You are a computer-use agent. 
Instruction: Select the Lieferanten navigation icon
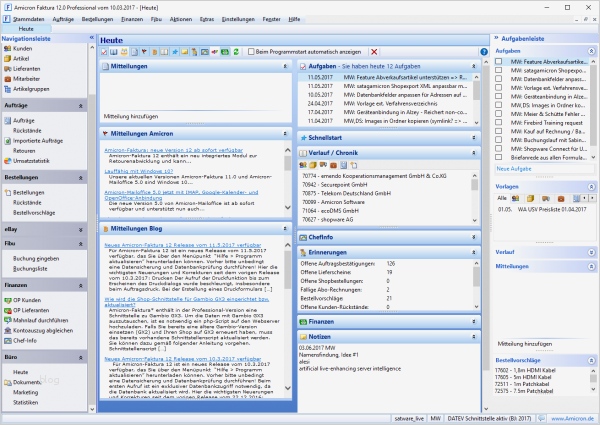pyautogui.click(x=7, y=69)
